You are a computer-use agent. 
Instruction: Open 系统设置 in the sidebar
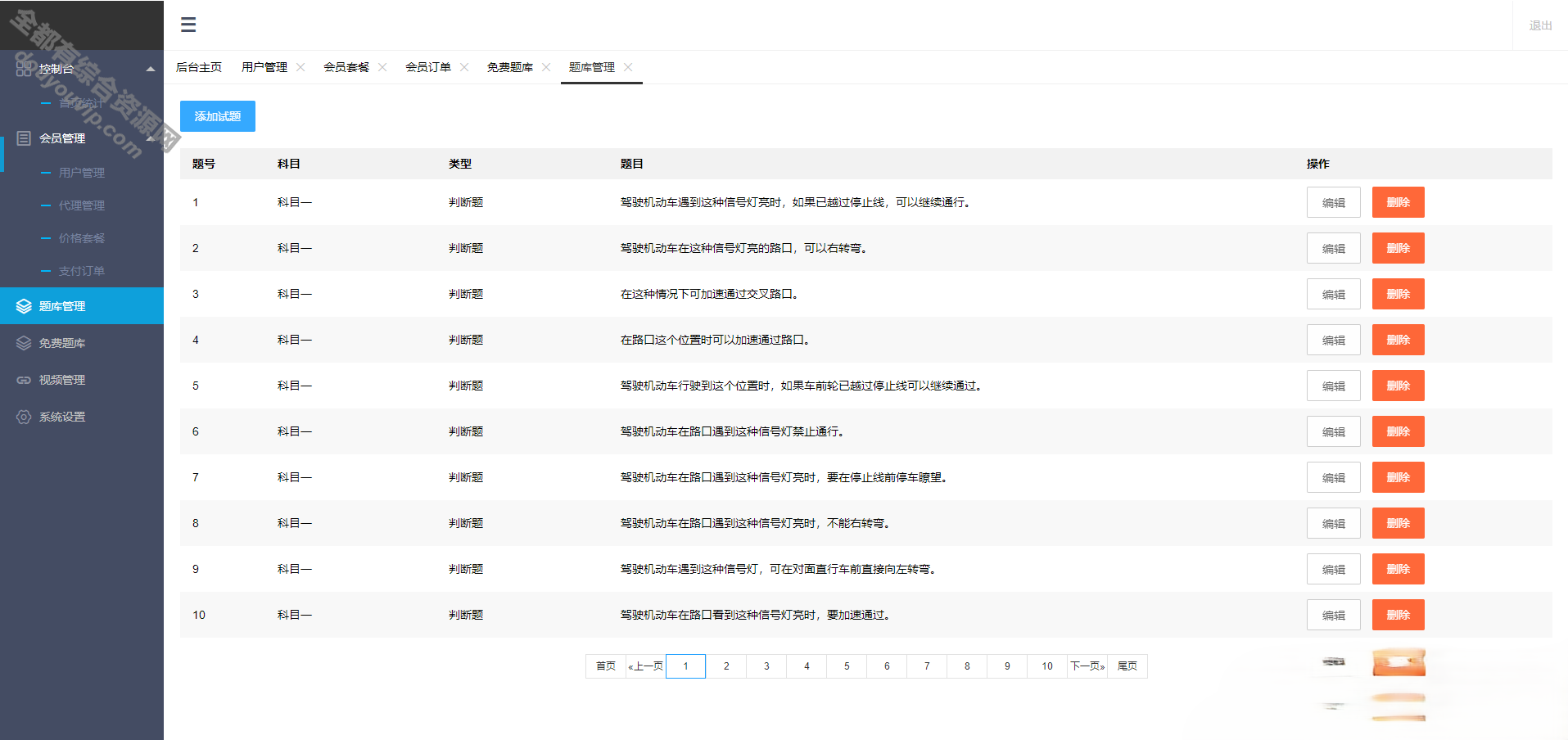pos(82,417)
